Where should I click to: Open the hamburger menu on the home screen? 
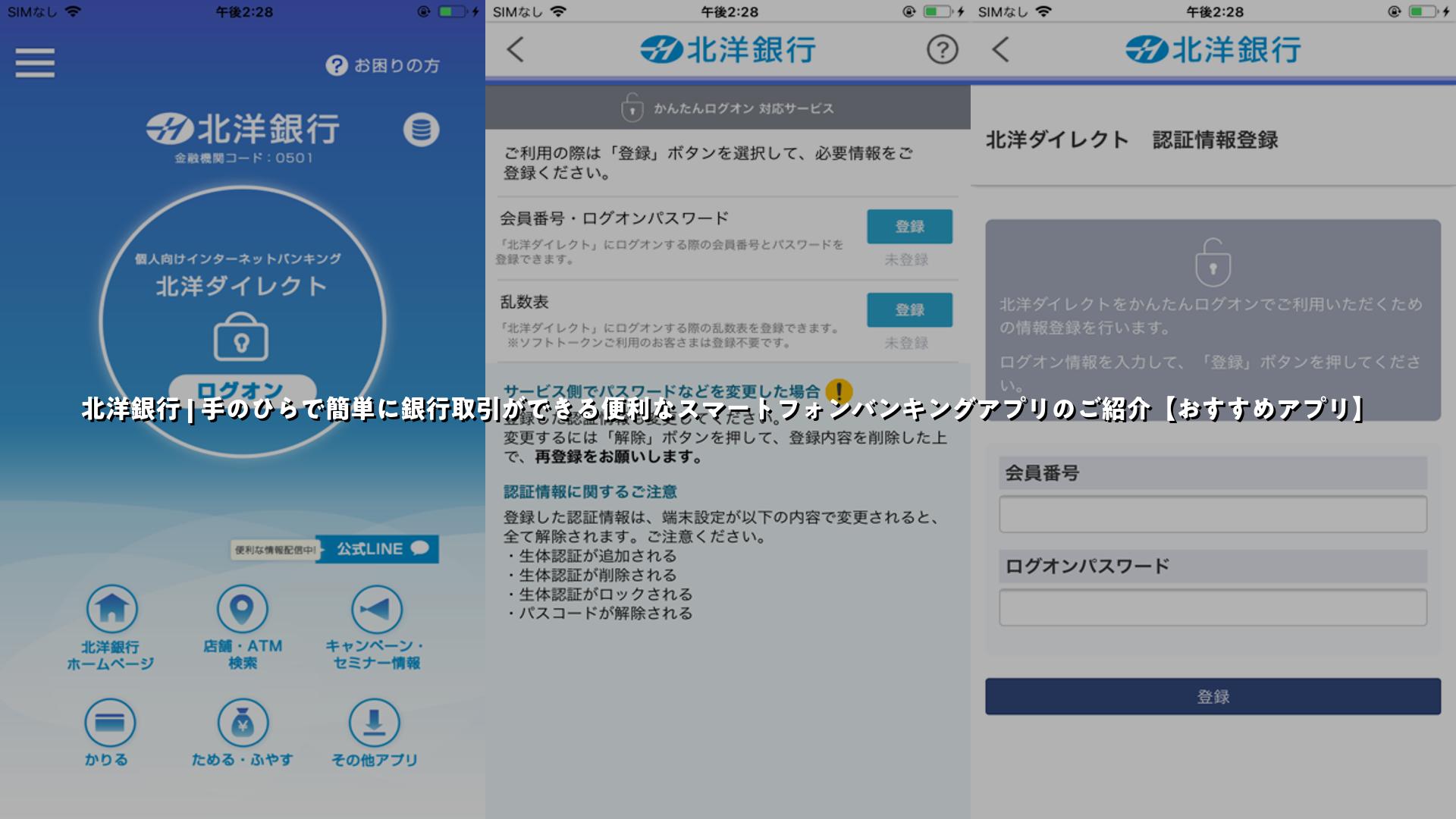(x=35, y=63)
